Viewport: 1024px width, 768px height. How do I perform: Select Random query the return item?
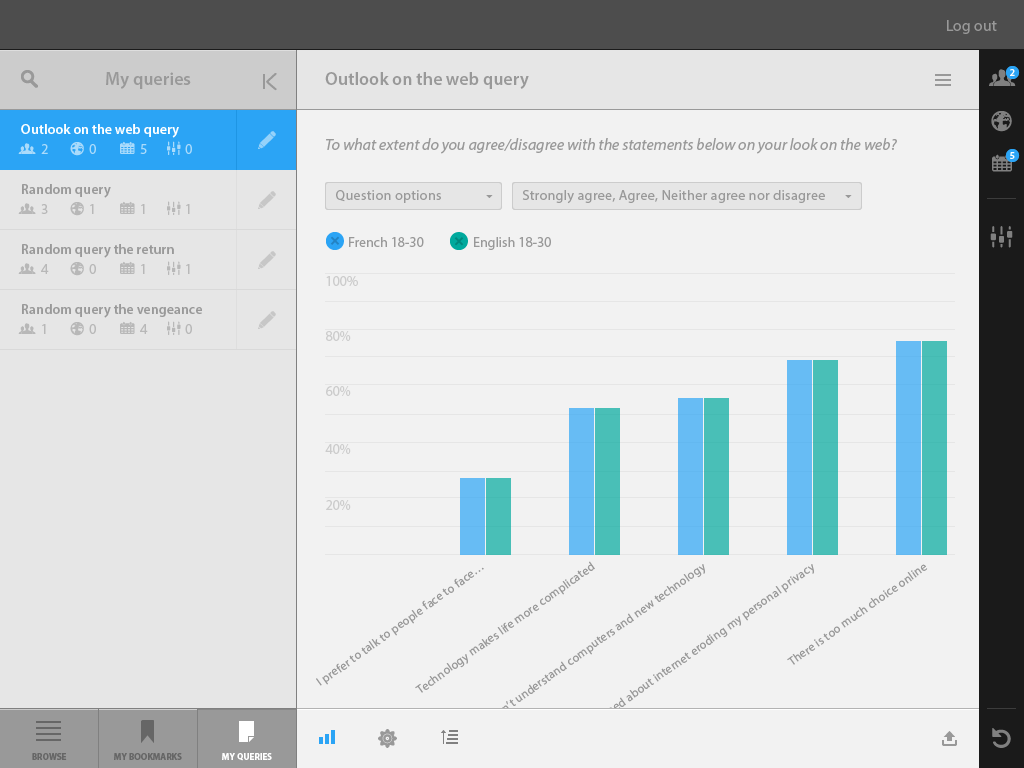pos(118,260)
